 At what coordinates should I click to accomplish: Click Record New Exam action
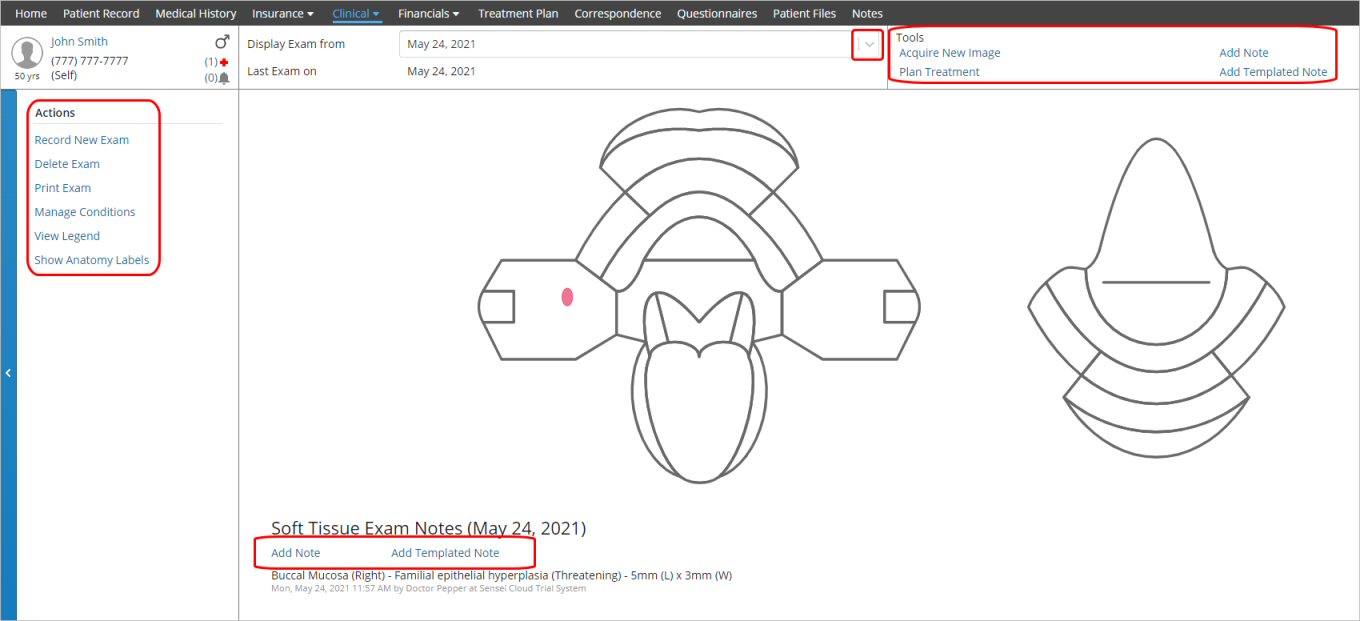click(82, 140)
